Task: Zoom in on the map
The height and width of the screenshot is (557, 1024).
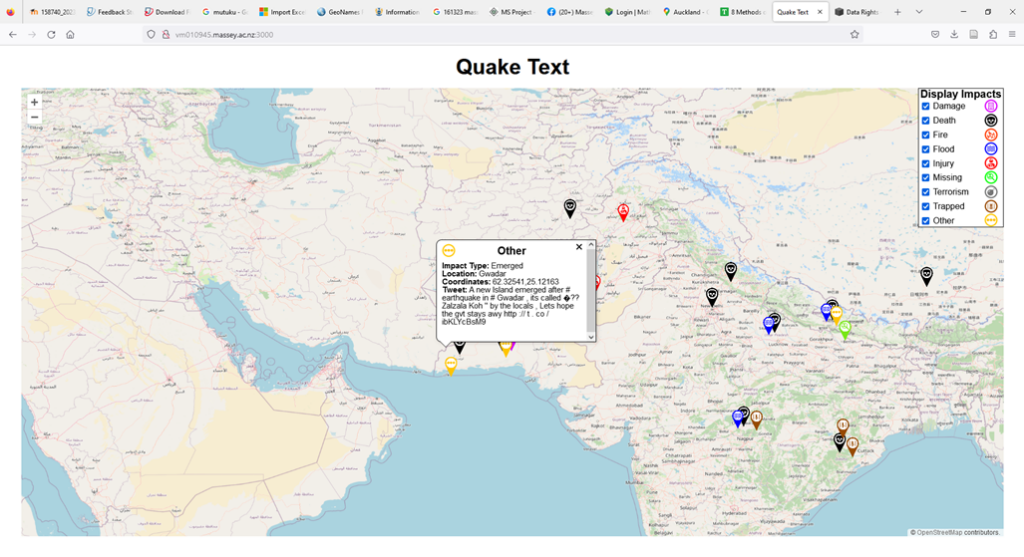Action: [x=34, y=102]
